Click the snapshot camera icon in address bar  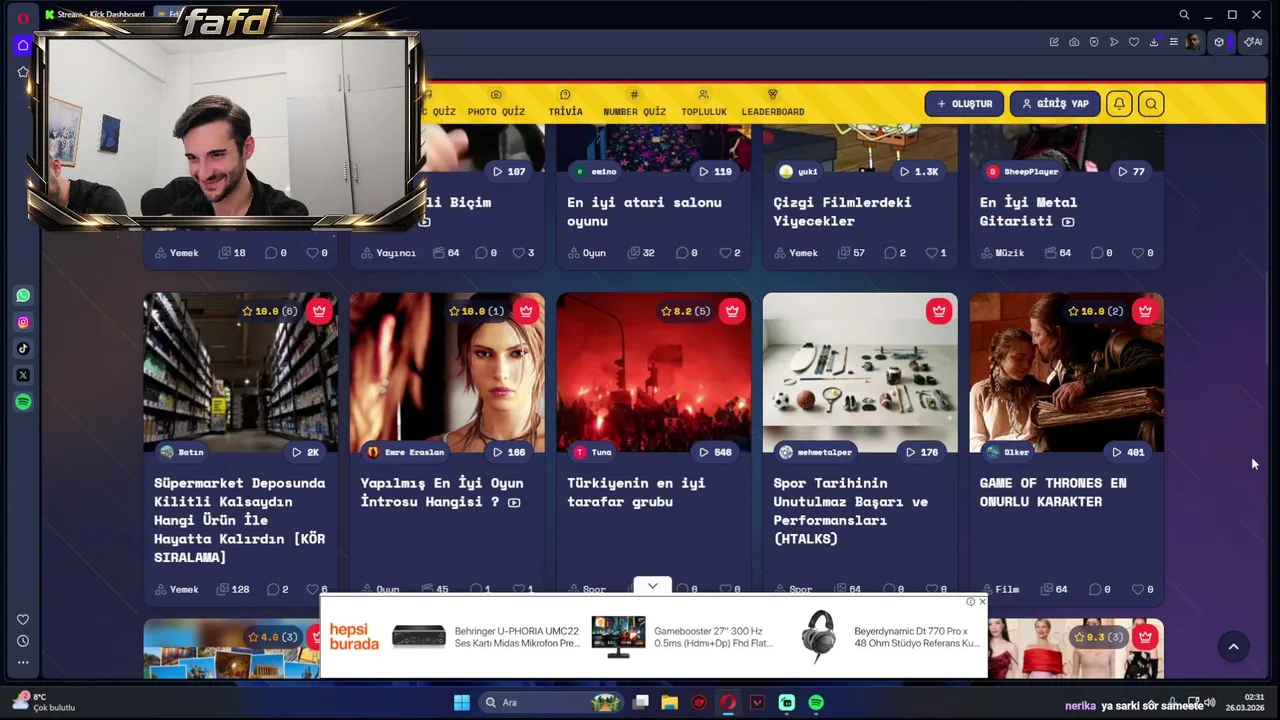(x=1074, y=42)
